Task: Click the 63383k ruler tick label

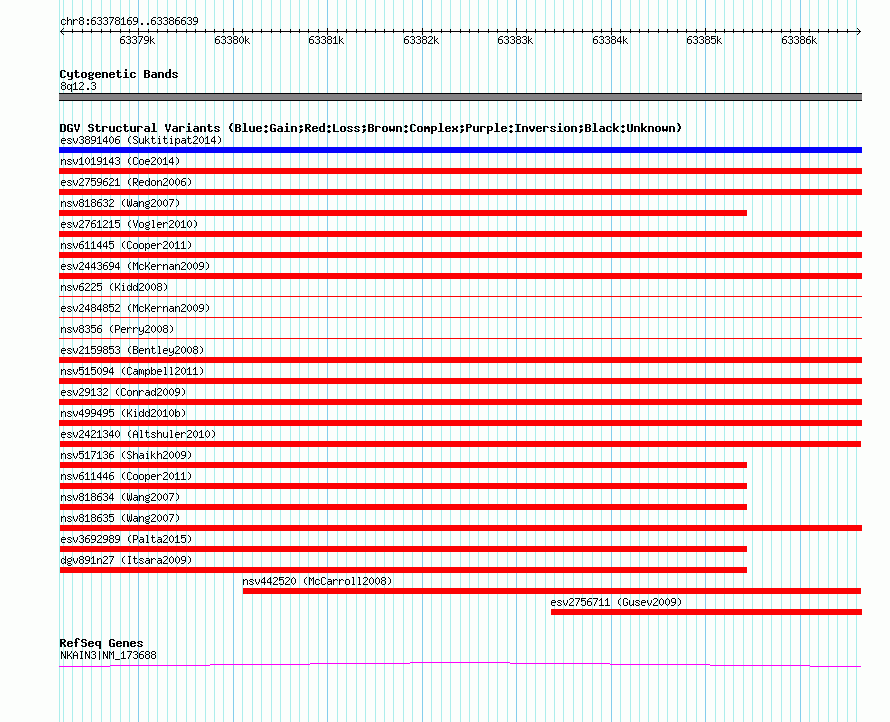Action: (x=515, y=40)
